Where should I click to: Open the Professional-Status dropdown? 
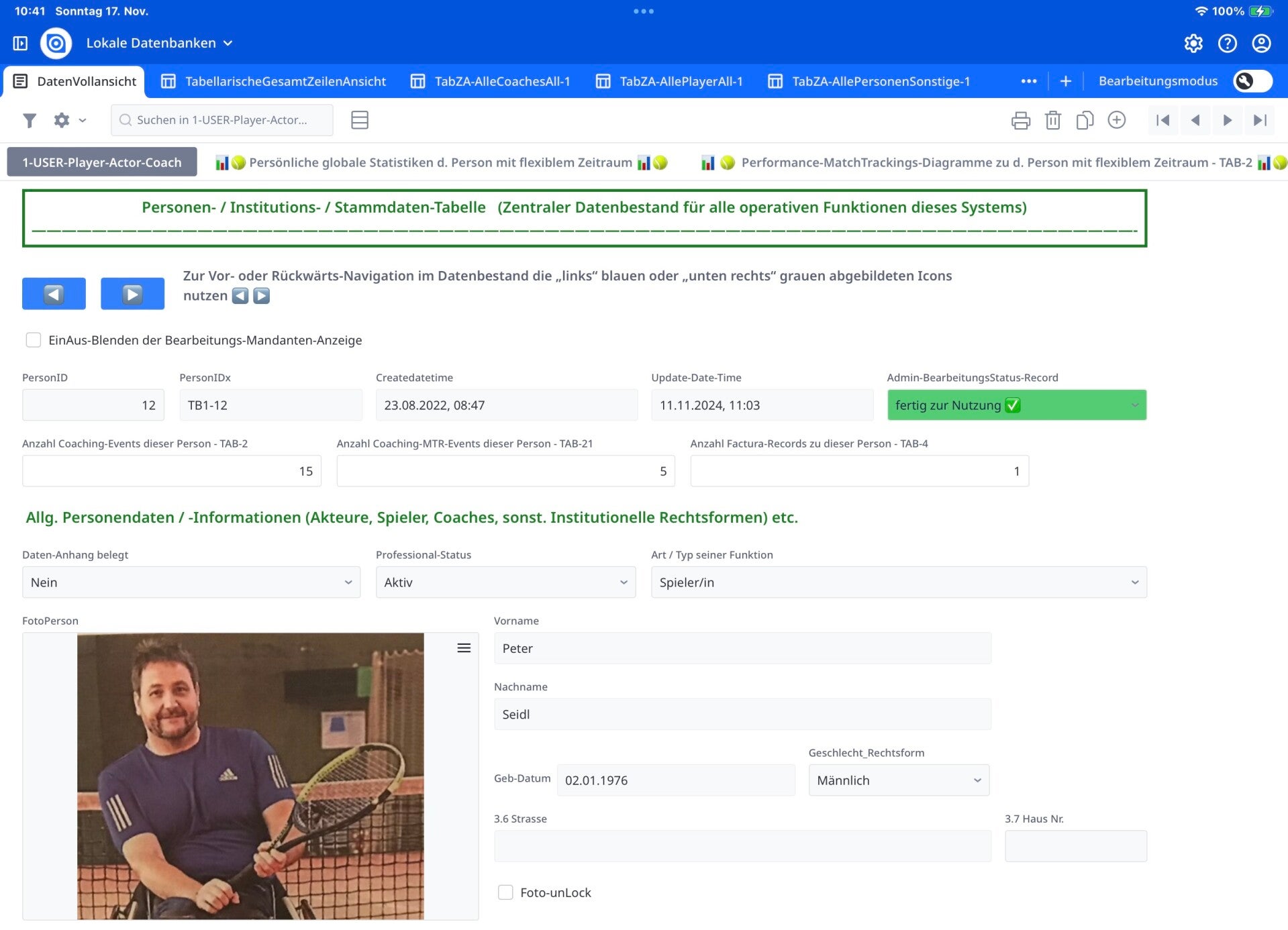(x=505, y=582)
